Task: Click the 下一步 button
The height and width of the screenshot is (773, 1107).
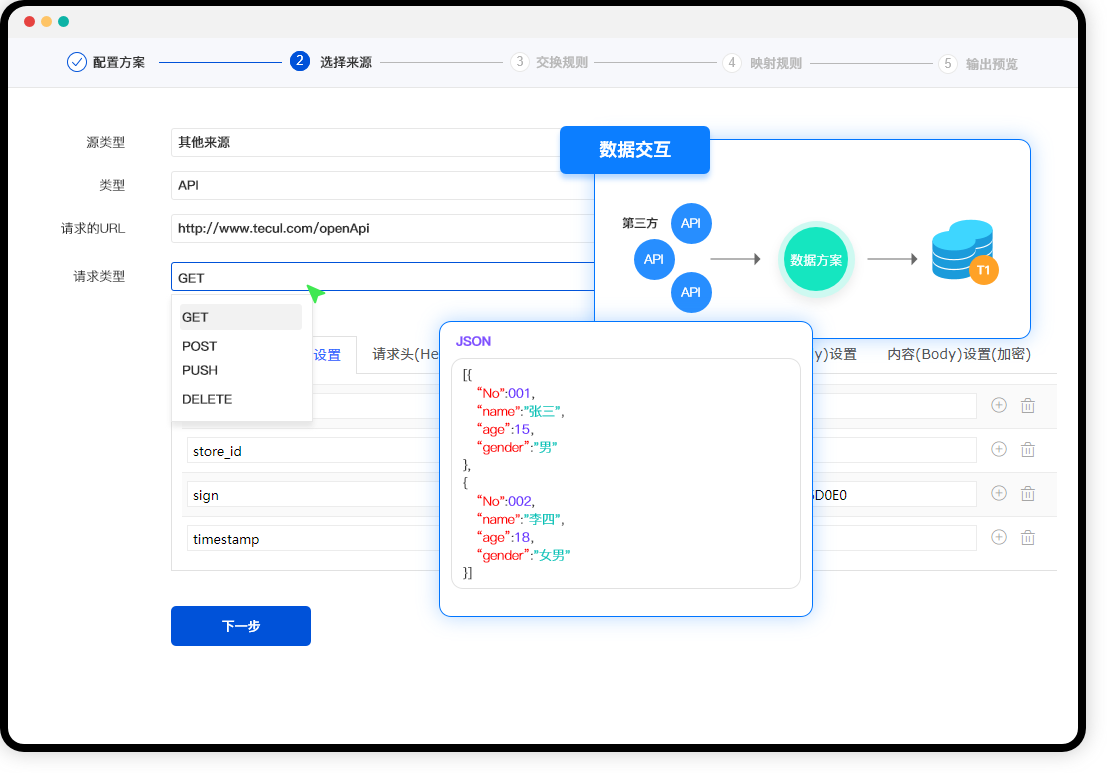Action: pyautogui.click(x=241, y=625)
